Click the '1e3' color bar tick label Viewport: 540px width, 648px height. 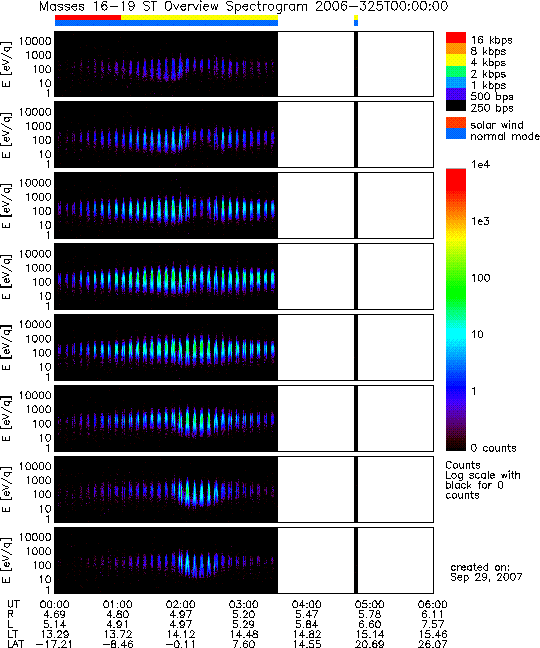[481, 221]
